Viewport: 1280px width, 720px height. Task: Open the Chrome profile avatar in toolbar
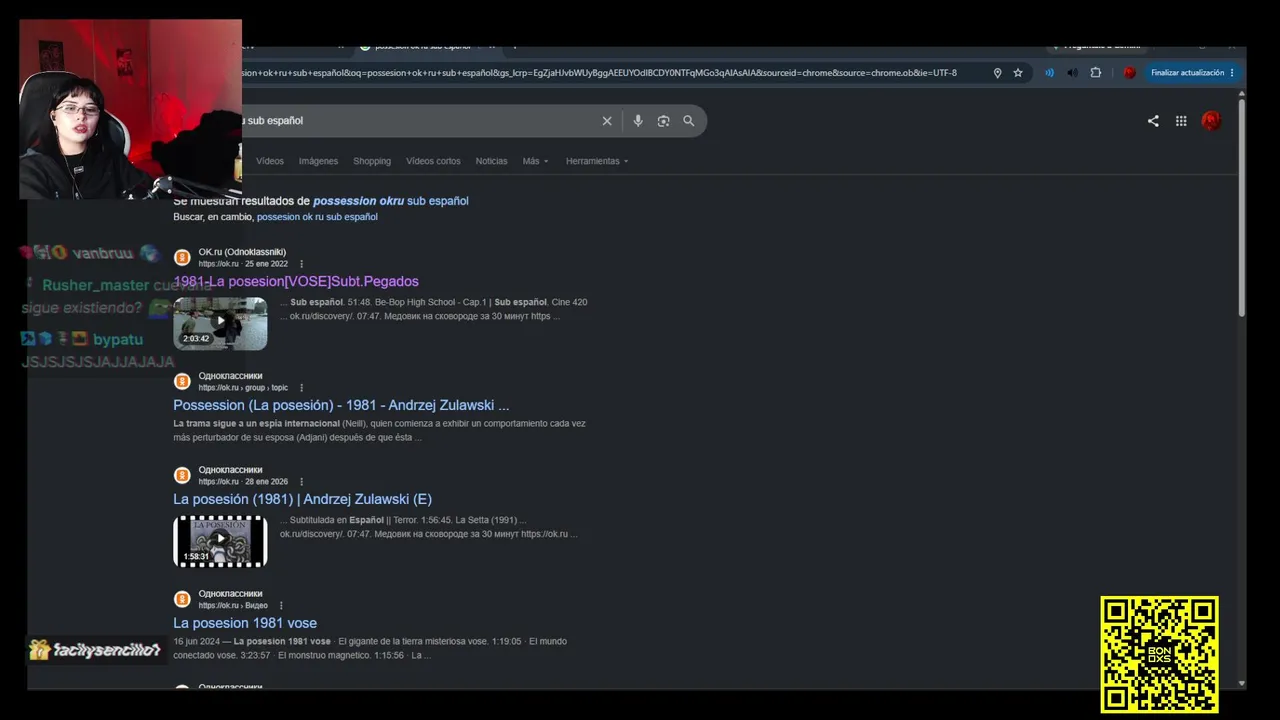pyautogui.click(x=1129, y=73)
